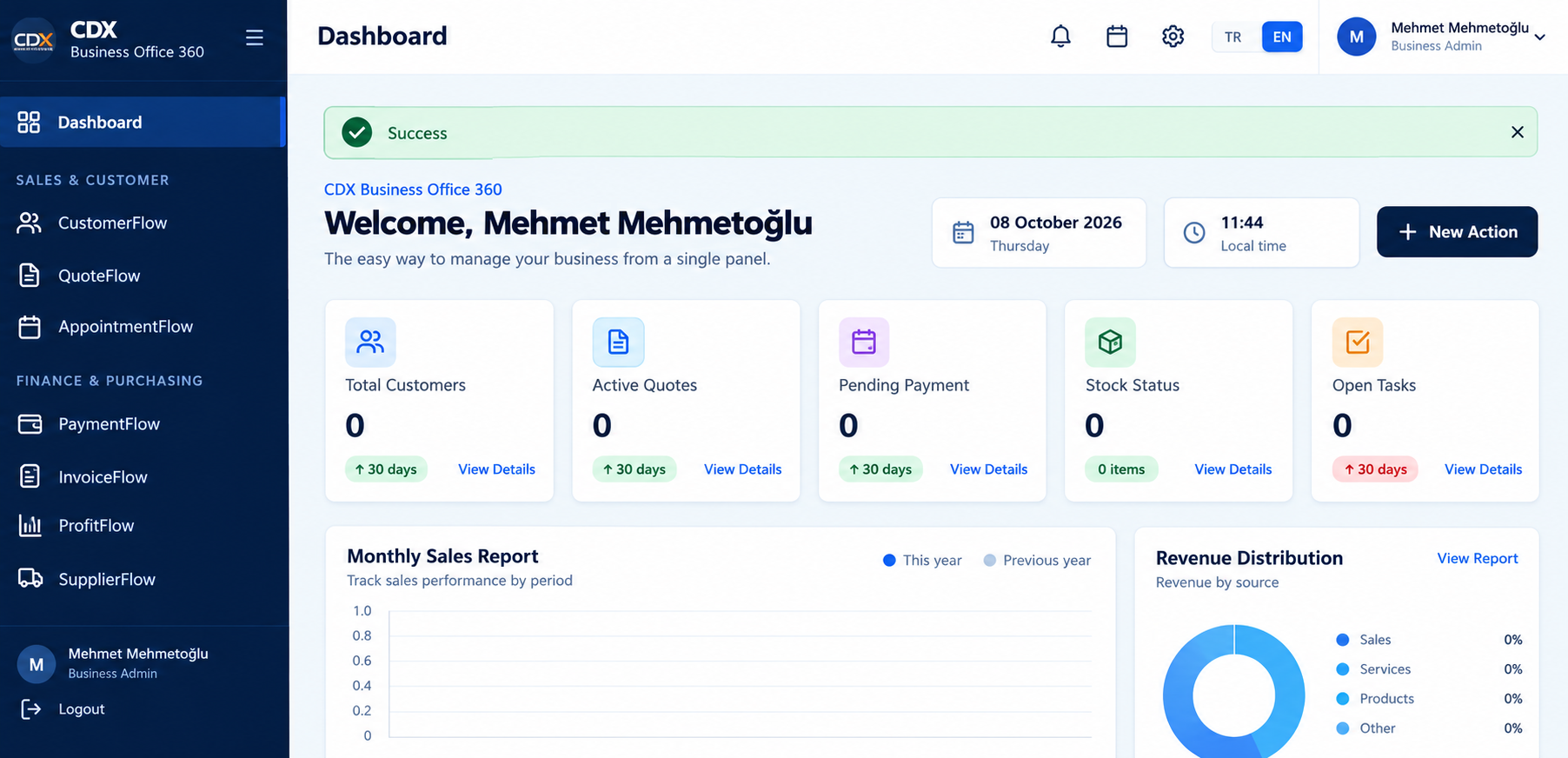Click the green Success checkmark icon
This screenshot has width=1568, height=758.
pyautogui.click(x=357, y=132)
